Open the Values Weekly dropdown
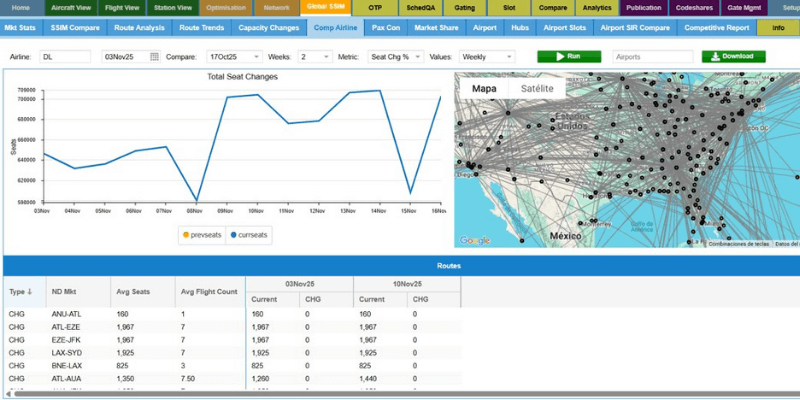The width and height of the screenshot is (800, 400). tap(487, 57)
